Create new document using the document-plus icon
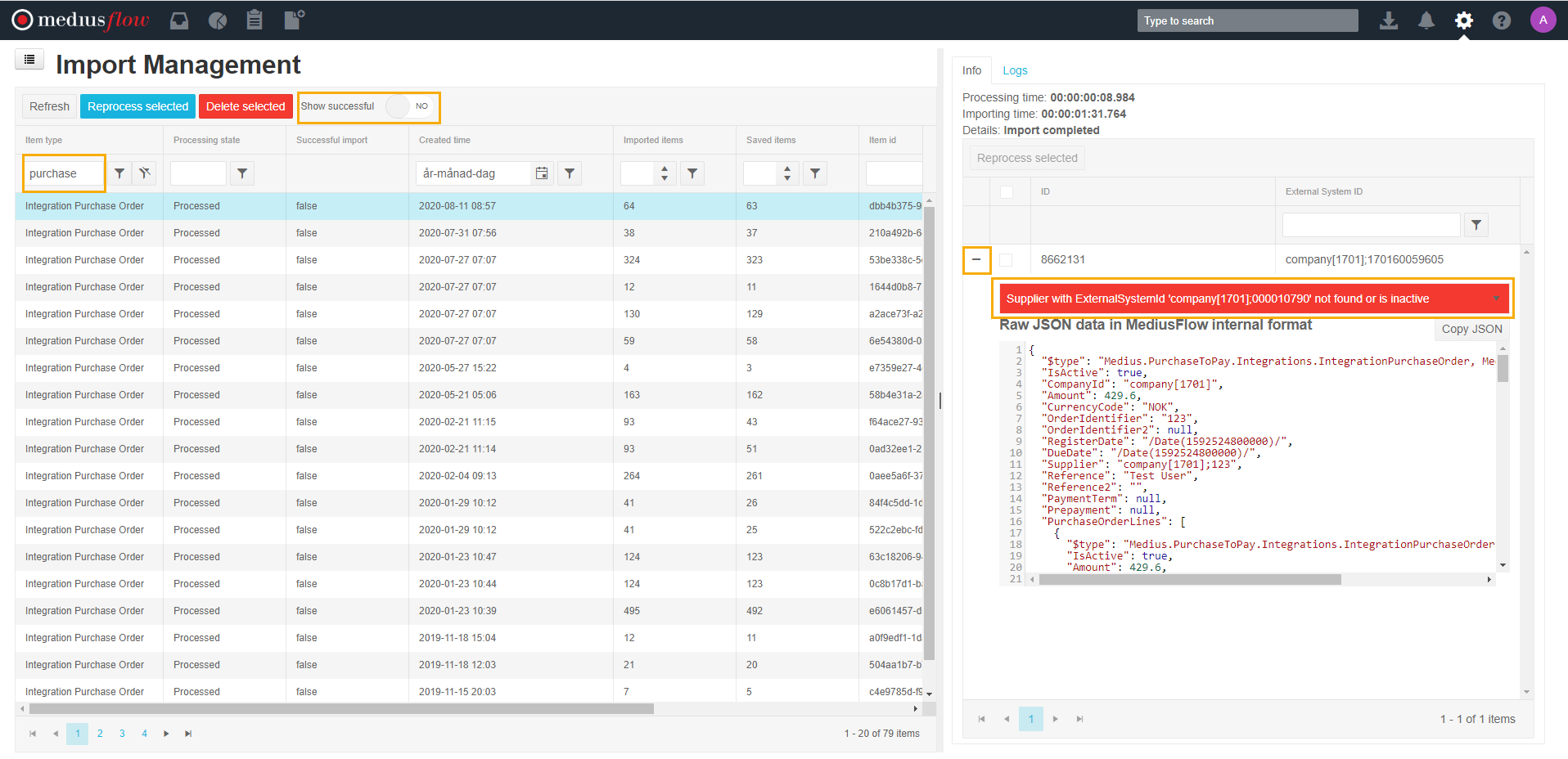Screen dimensions: 1568x759 pyautogui.click(x=292, y=20)
